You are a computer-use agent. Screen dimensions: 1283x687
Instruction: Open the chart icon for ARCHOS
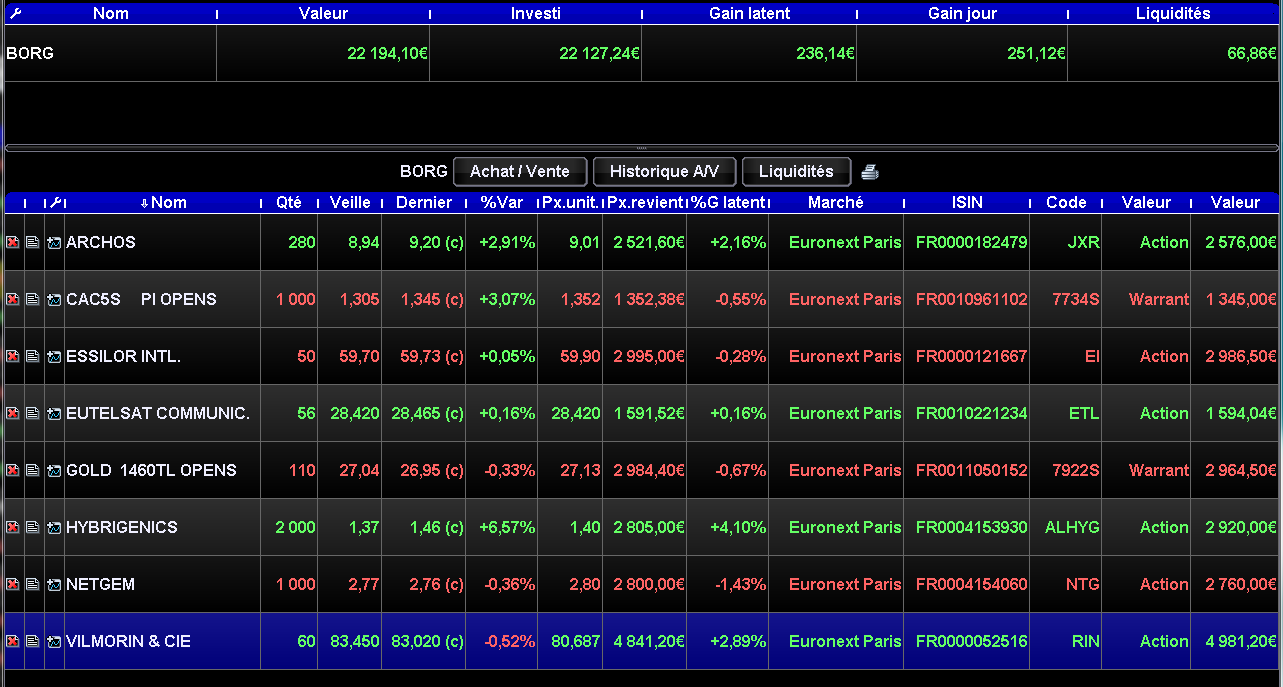[54, 243]
